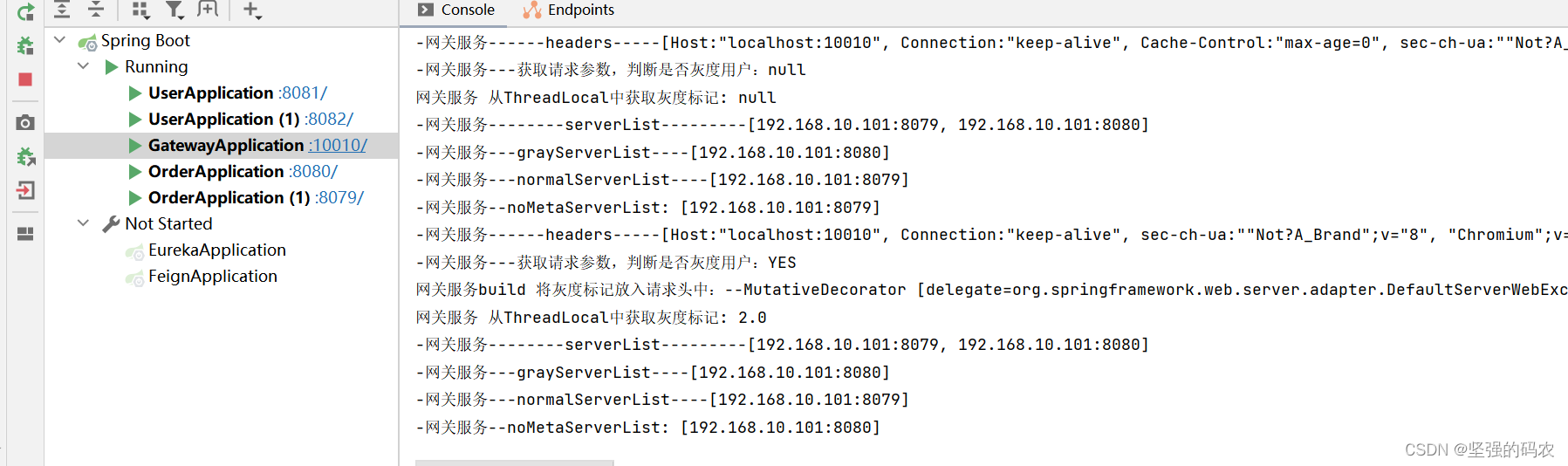Image resolution: width=1568 pixels, height=466 pixels.
Task: Click the green Rerun icon
Action: pos(25,12)
